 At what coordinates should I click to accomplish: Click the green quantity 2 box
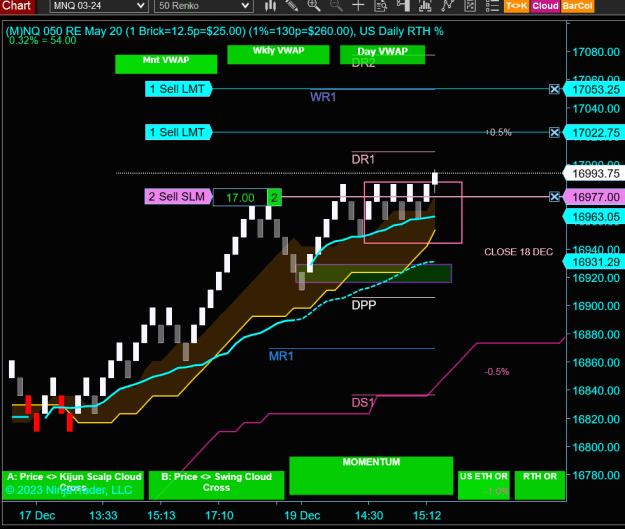click(x=274, y=197)
